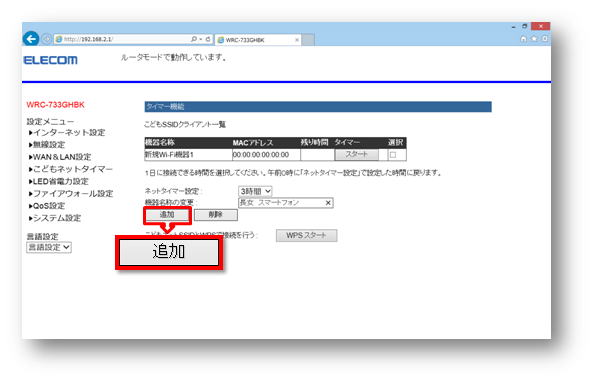Tick the 選択 checkbox for 新規Wi-Fi機器1
593x381 pixels.
coord(393,155)
